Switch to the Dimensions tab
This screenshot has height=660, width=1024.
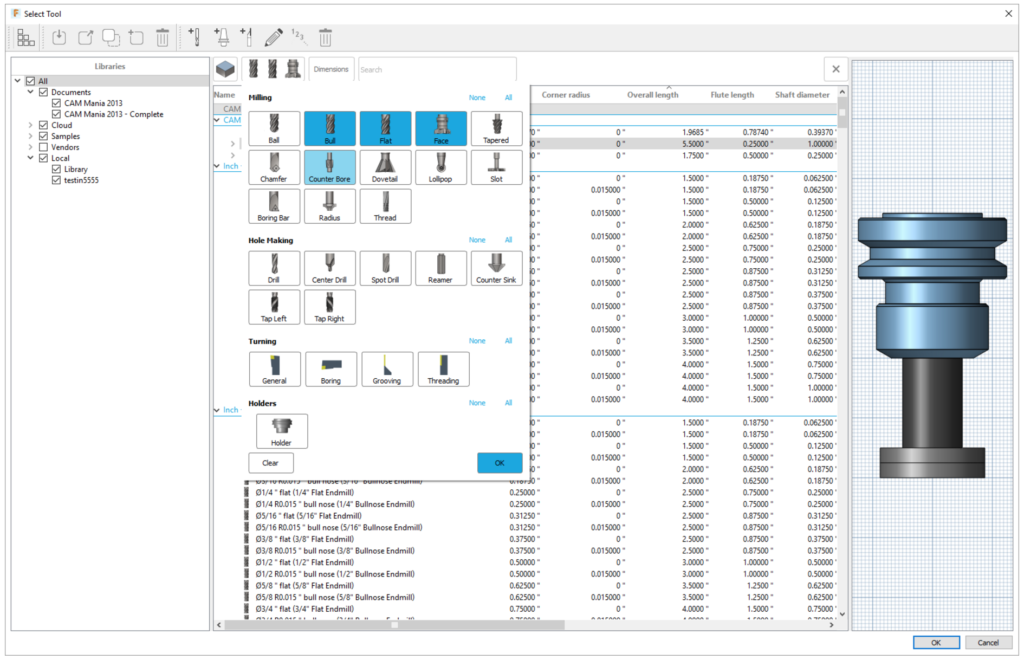point(330,68)
